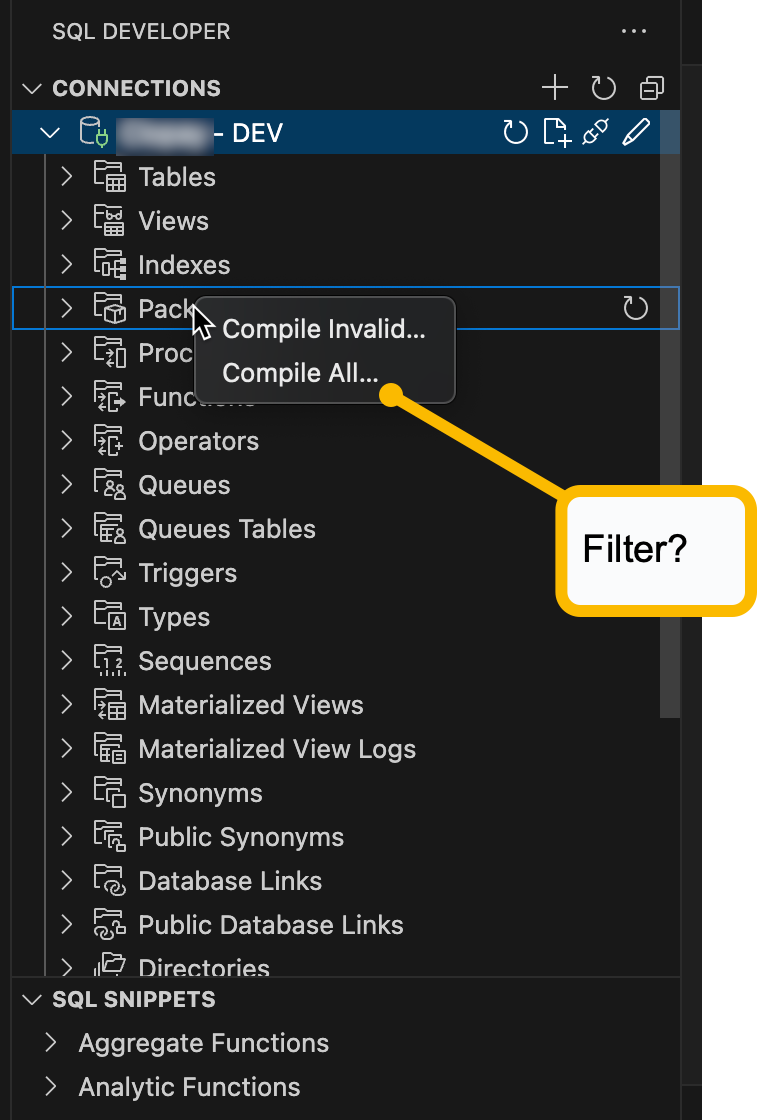Choose Compile All... from context menu
Image resolution: width=760 pixels, height=1120 pixels.
click(x=300, y=373)
